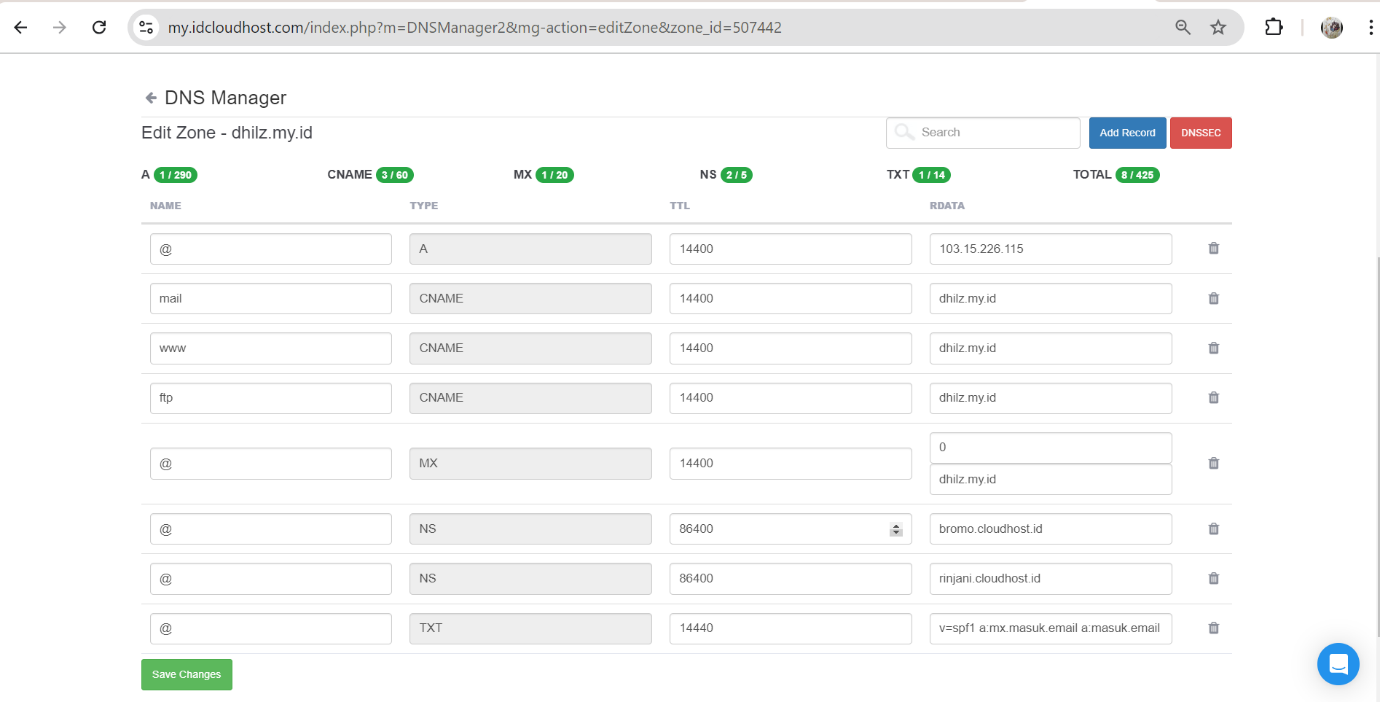
Task: Edit the TTL 14440 field of TXT record
Action: [x=790, y=628]
